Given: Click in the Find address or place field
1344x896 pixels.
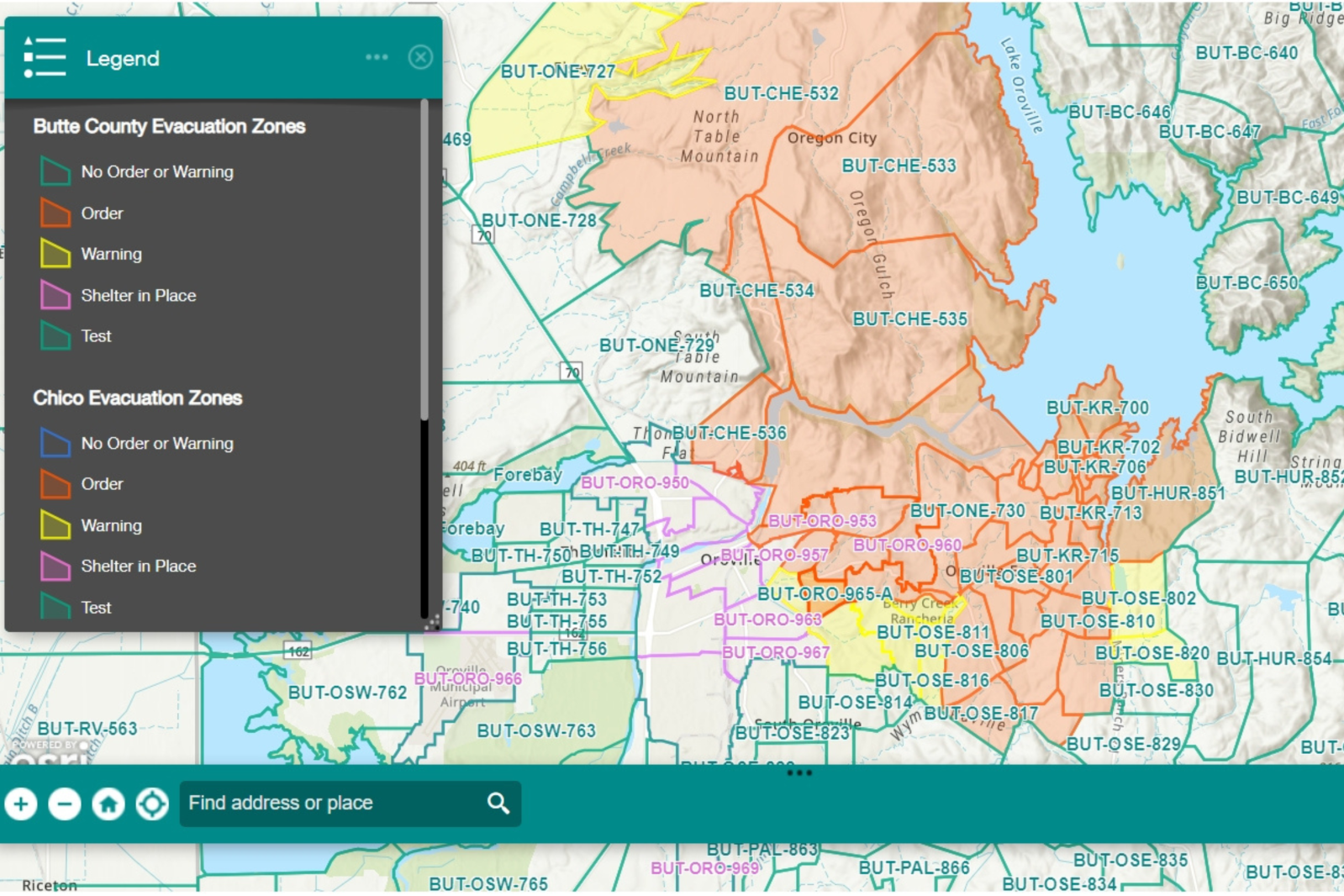Looking at the screenshot, I should [x=332, y=804].
